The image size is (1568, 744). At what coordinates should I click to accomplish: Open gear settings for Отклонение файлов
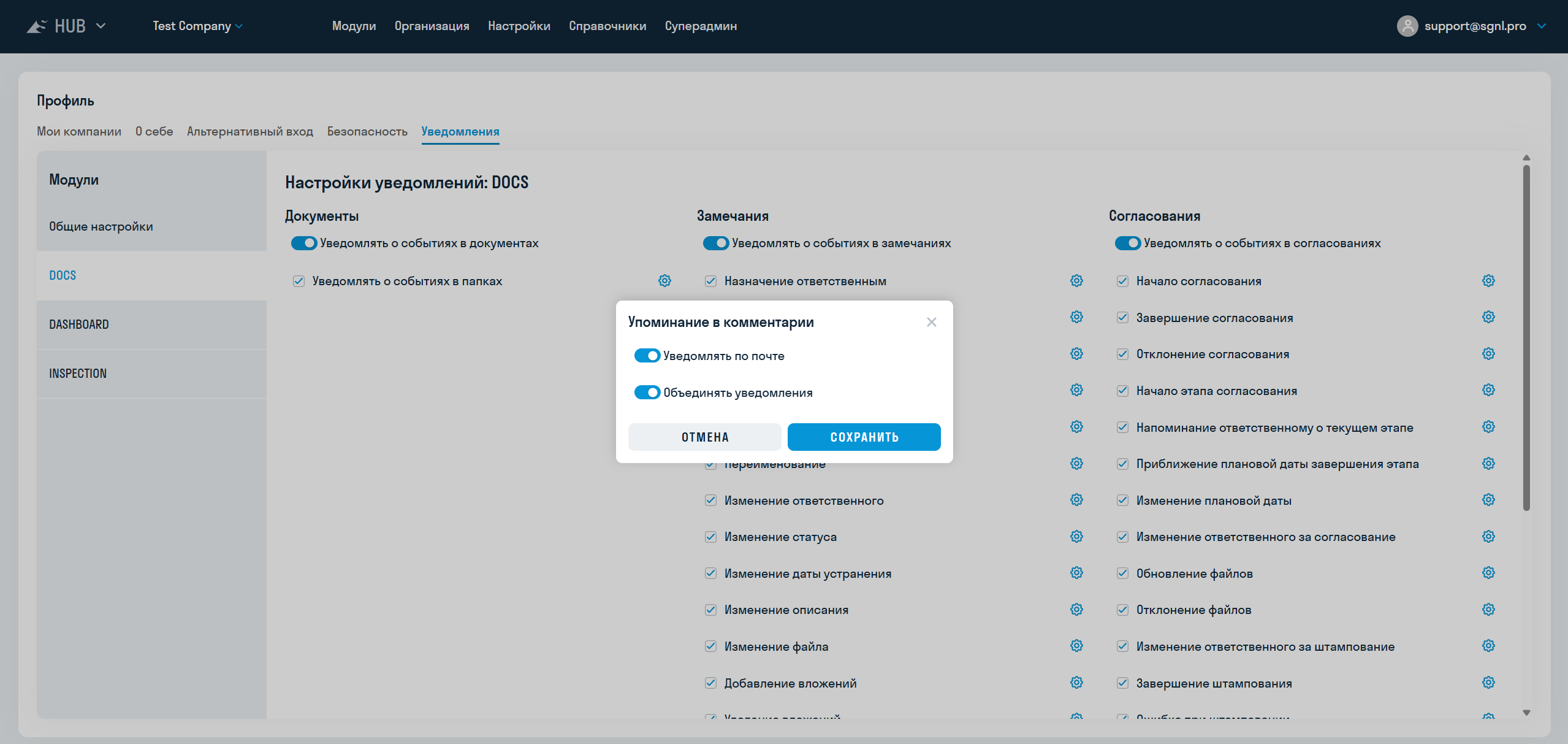coord(1488,610)
